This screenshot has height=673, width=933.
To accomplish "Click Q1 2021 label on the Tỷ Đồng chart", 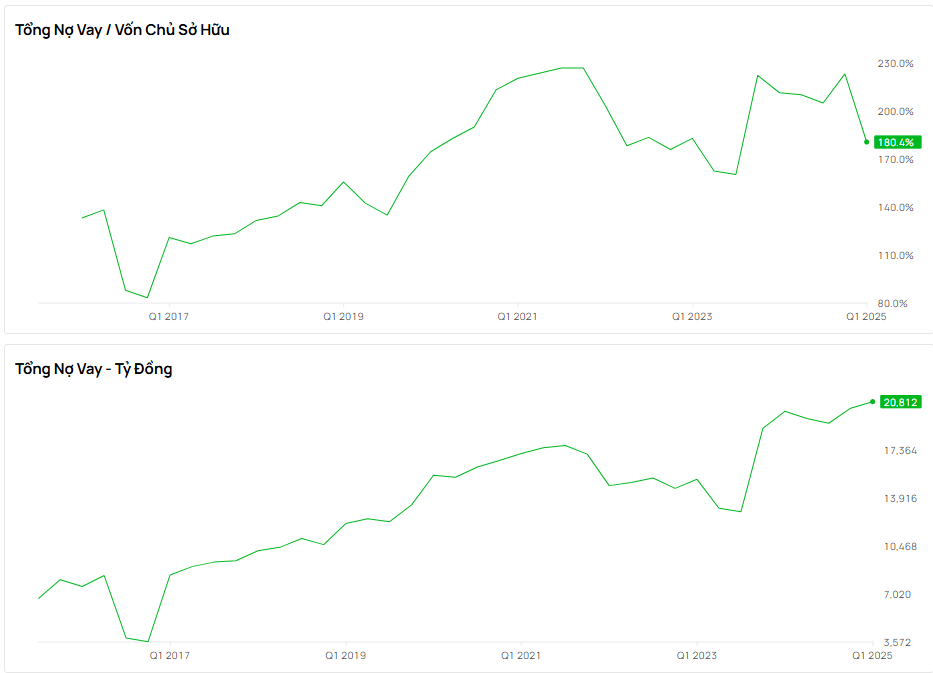I will click(521, 656).
